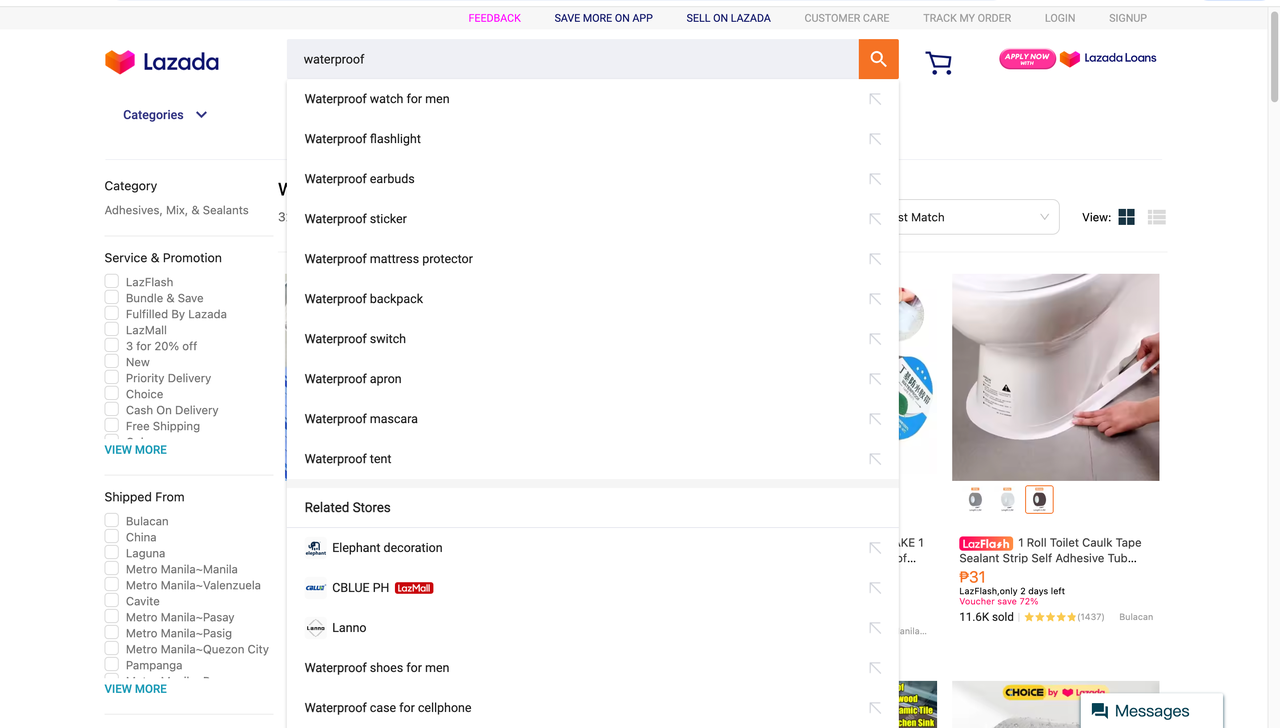
Task: Click SIGNUP in top bar
Action: 1128,18
